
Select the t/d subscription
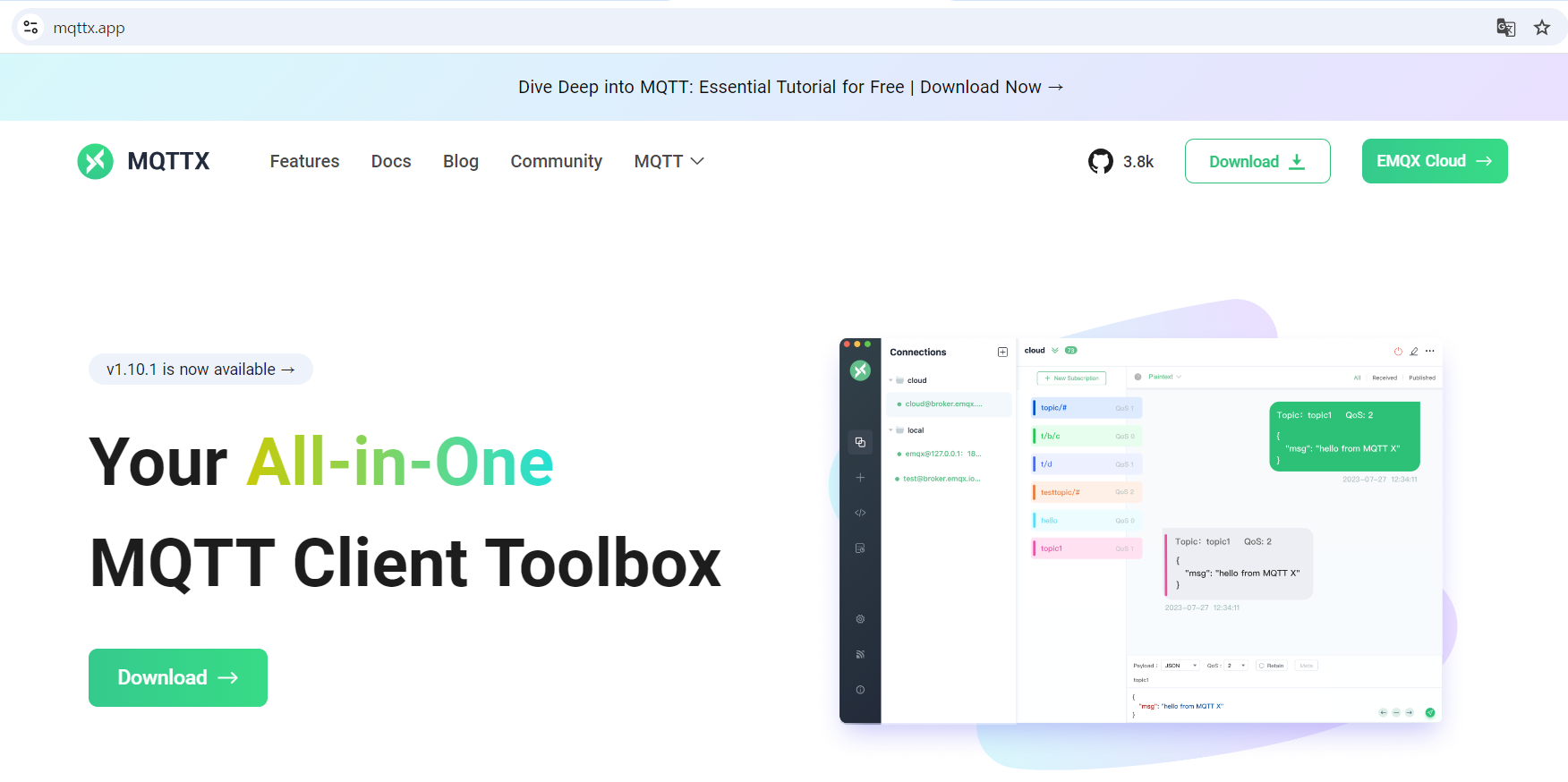tap(1087, 464)
